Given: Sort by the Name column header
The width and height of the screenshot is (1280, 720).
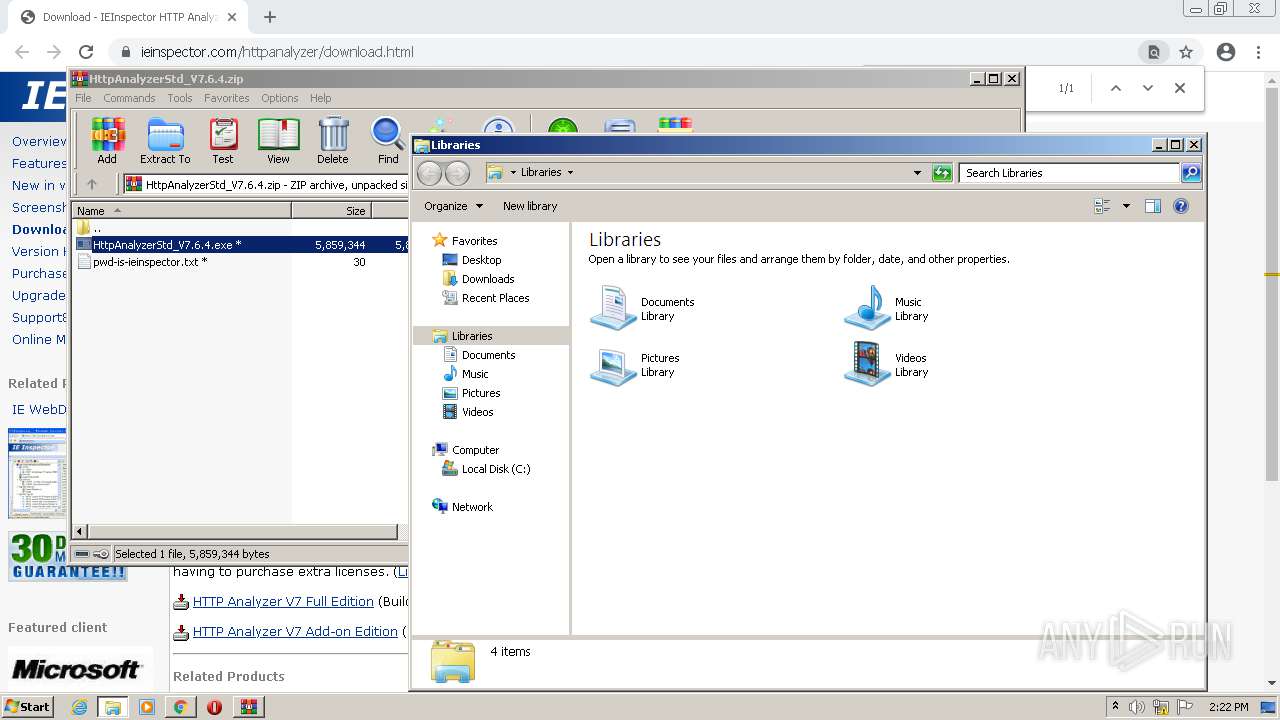Looking at the screenshot, I should pyautogui.click(x=181, y=210).
